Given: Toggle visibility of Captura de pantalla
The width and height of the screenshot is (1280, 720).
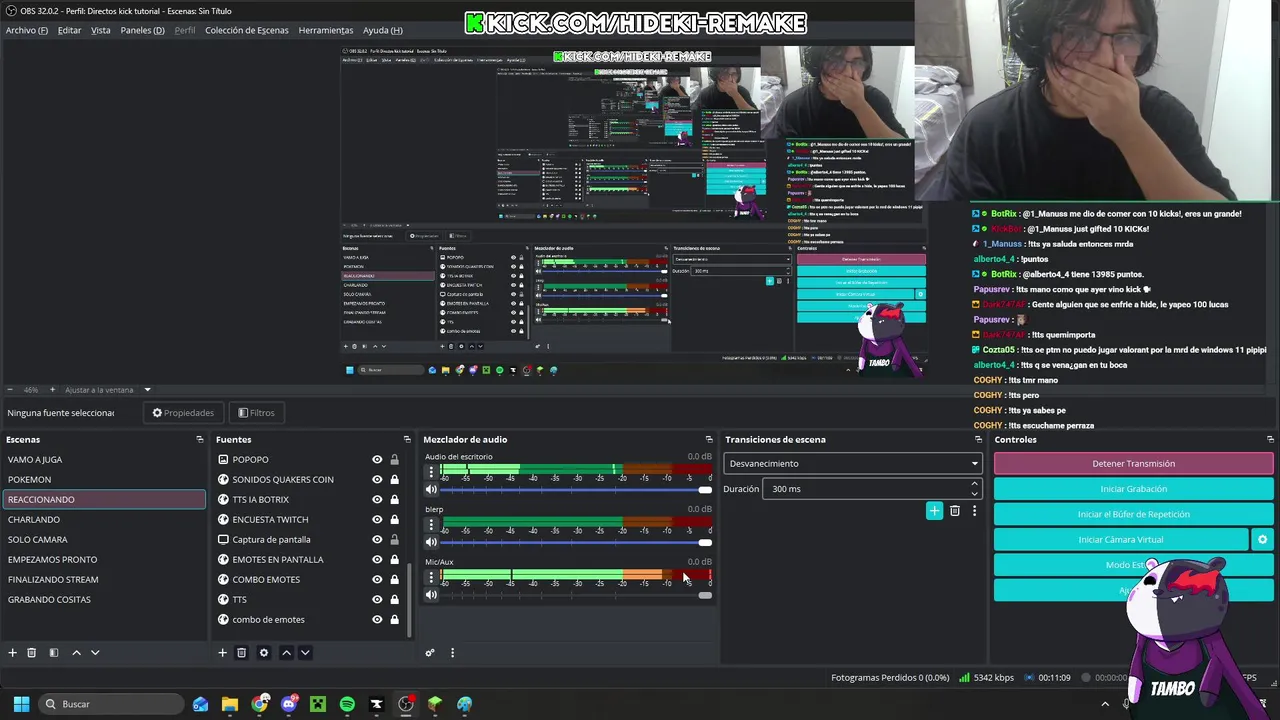Looking at the screenshot, I should pyautogui.click(x=377, y=540).
